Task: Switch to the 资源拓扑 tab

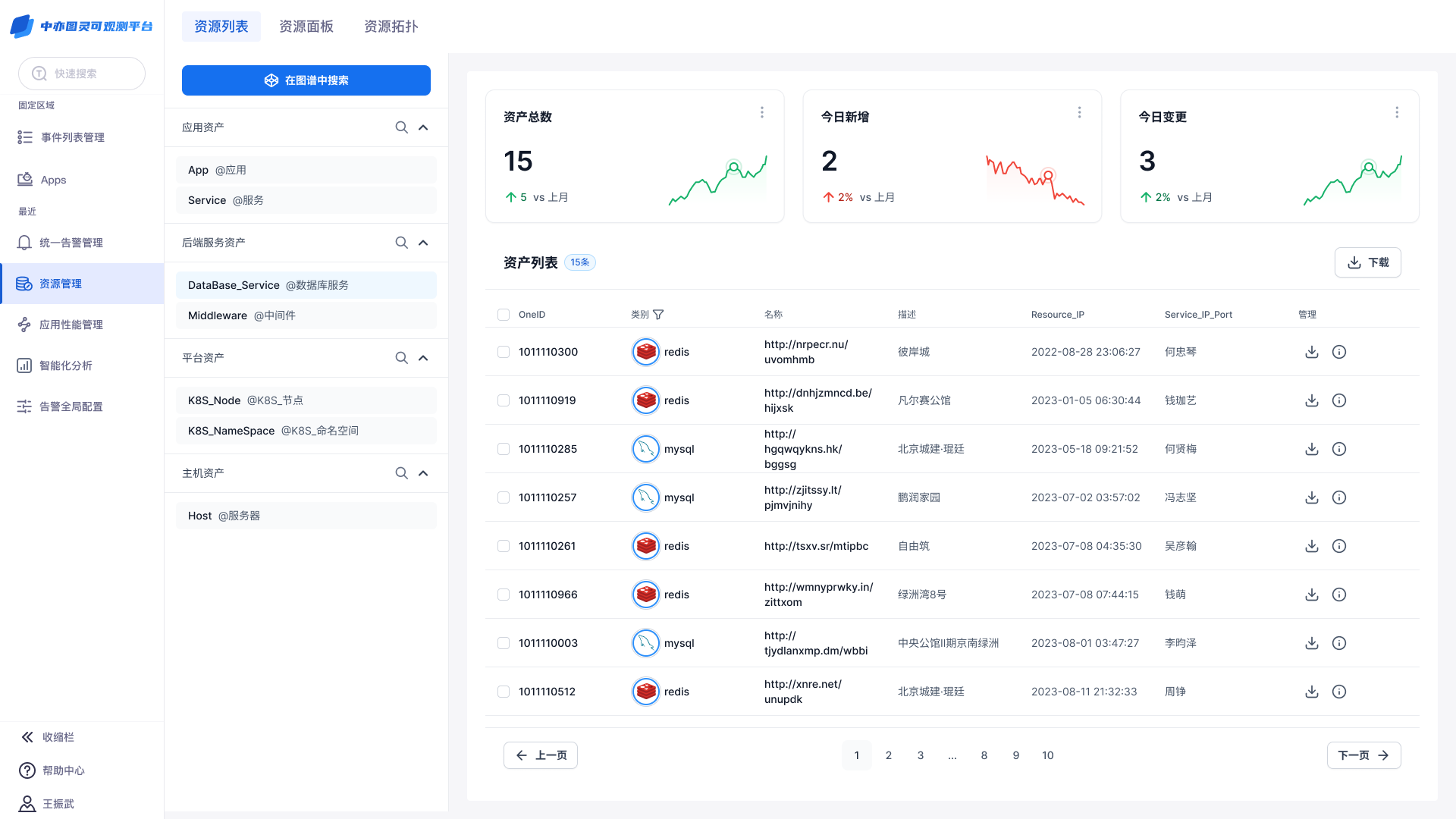Action: pyautogui.click(x=391, y=27)
